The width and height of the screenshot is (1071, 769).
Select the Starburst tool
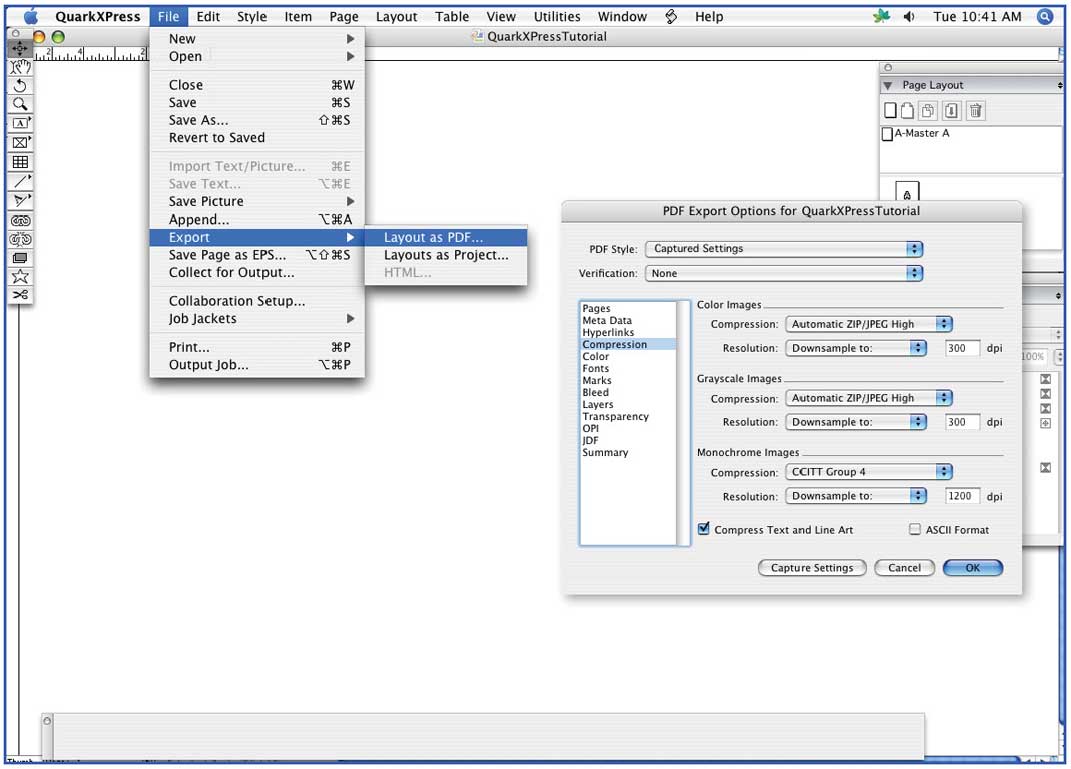tap(20, 276)
